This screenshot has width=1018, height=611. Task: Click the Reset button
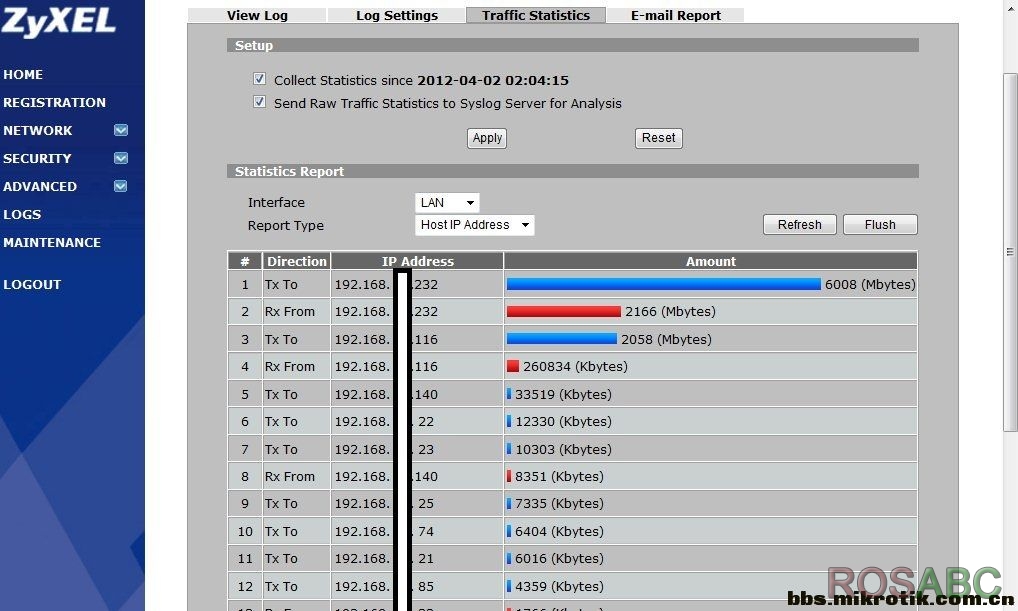coord(658,138)
